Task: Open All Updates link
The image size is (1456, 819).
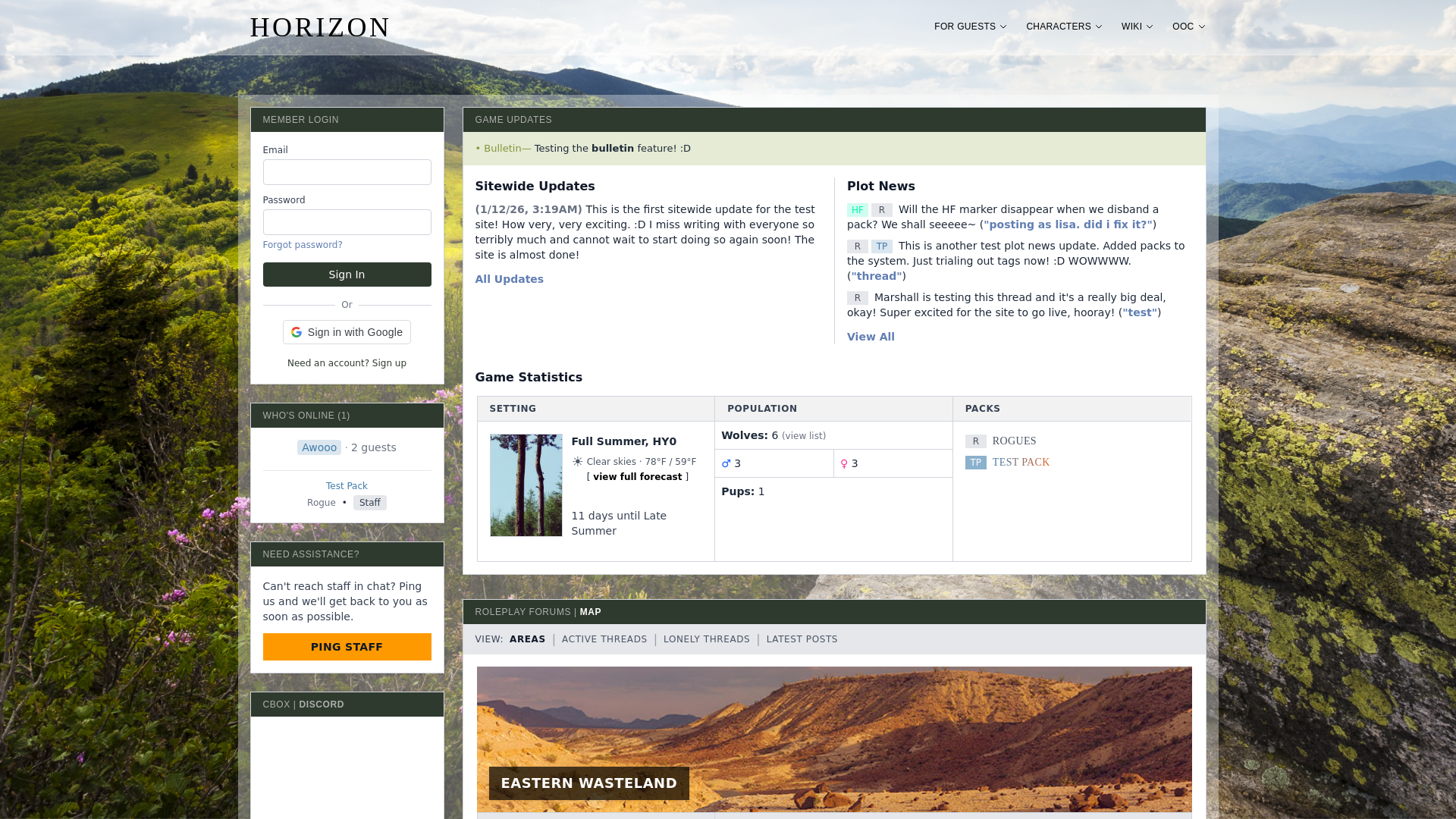Action: point(510,279)
